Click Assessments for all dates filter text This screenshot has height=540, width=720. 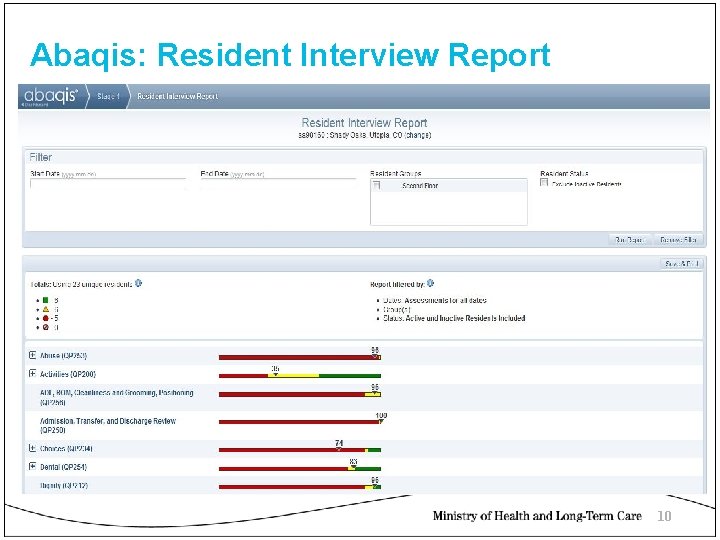coord(445,300)
